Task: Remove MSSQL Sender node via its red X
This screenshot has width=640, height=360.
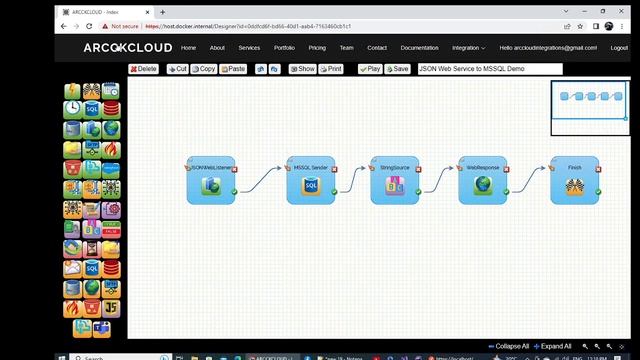Action: click(334, 169)
